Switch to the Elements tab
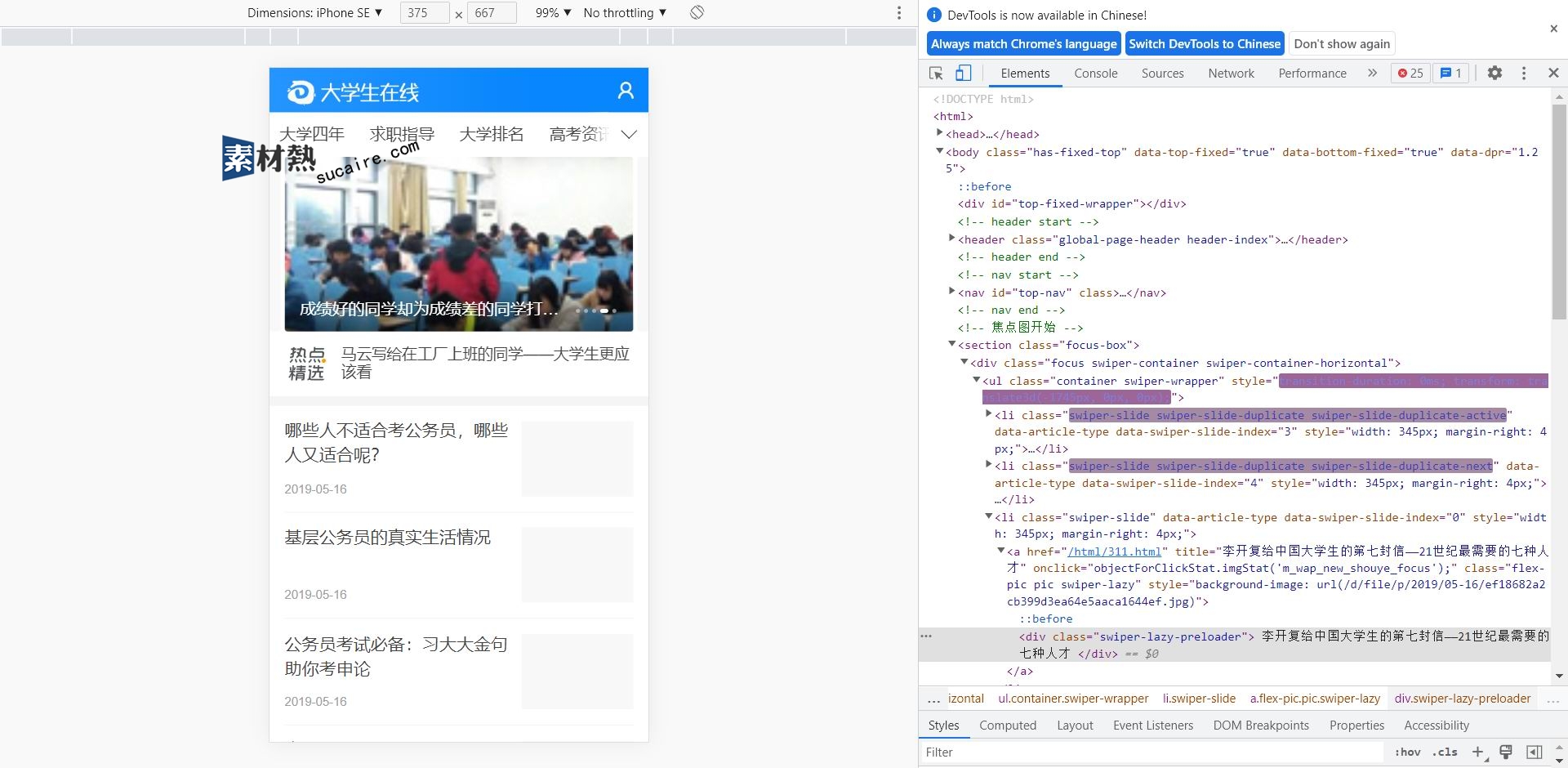 point(1025,74)
